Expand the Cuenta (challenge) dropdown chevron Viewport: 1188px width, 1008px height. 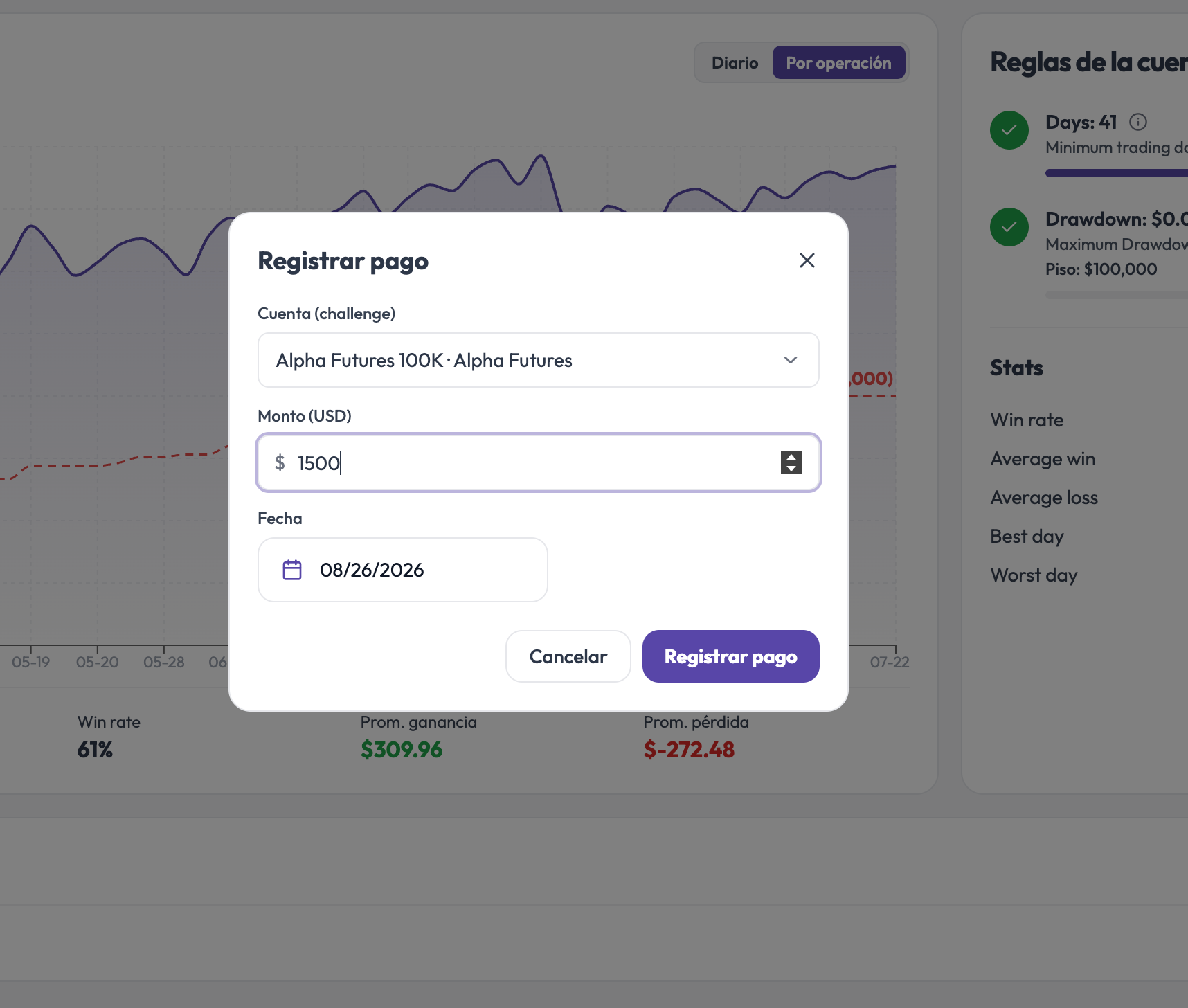tap(791, 360)
